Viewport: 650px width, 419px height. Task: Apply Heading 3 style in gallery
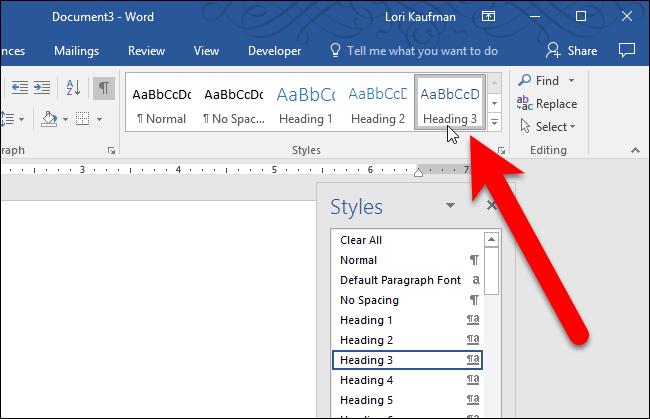tap(450, 102)
